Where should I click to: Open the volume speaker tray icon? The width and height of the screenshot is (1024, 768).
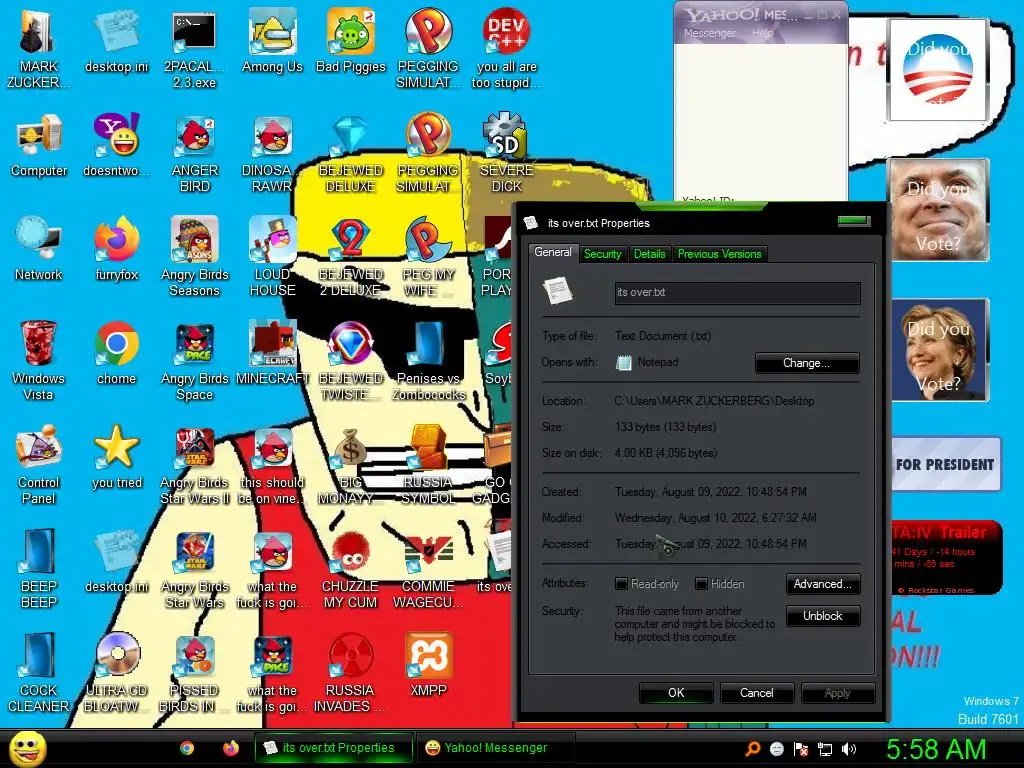(849, 749)
